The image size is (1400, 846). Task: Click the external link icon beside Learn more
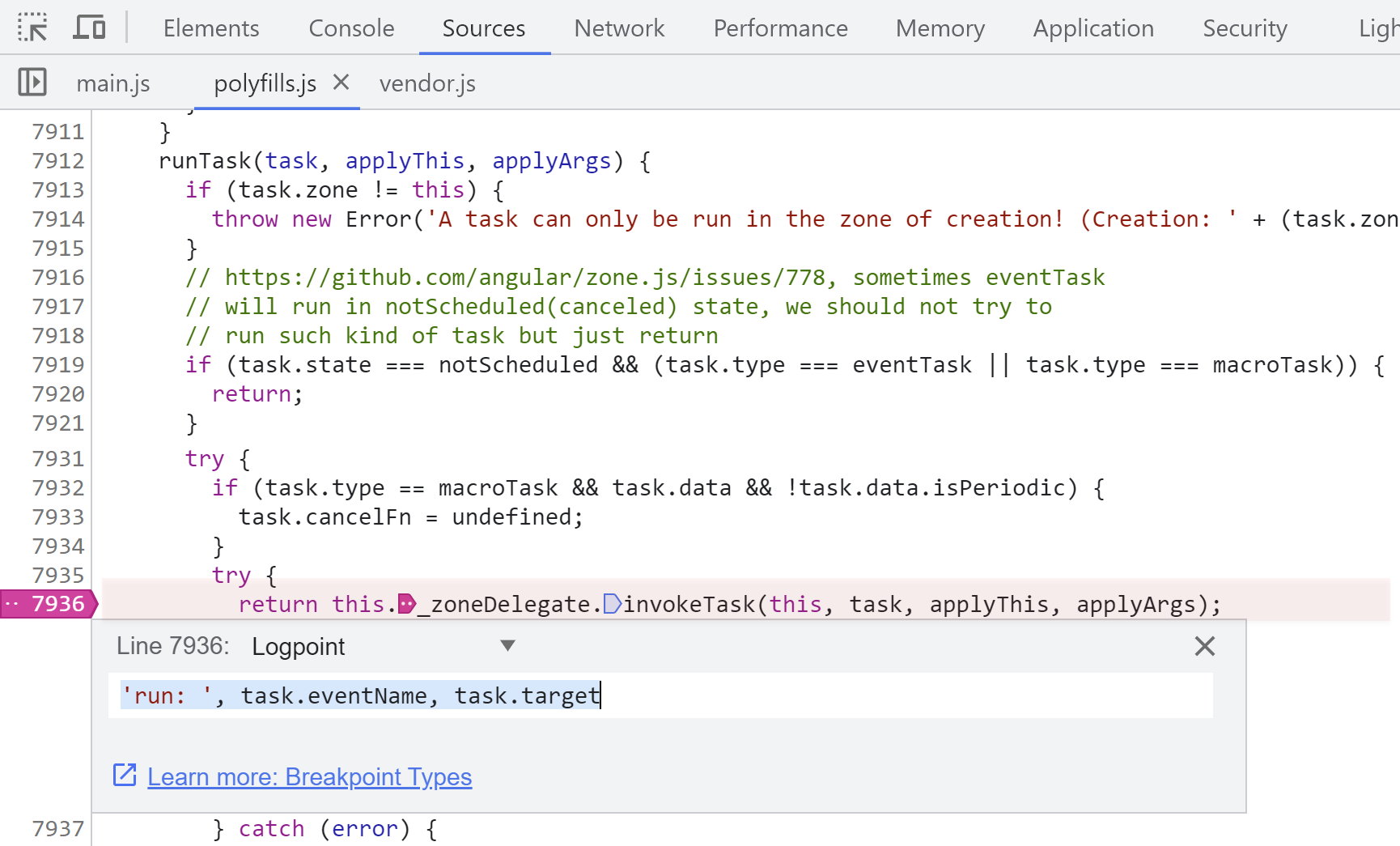tap(125, 776)
